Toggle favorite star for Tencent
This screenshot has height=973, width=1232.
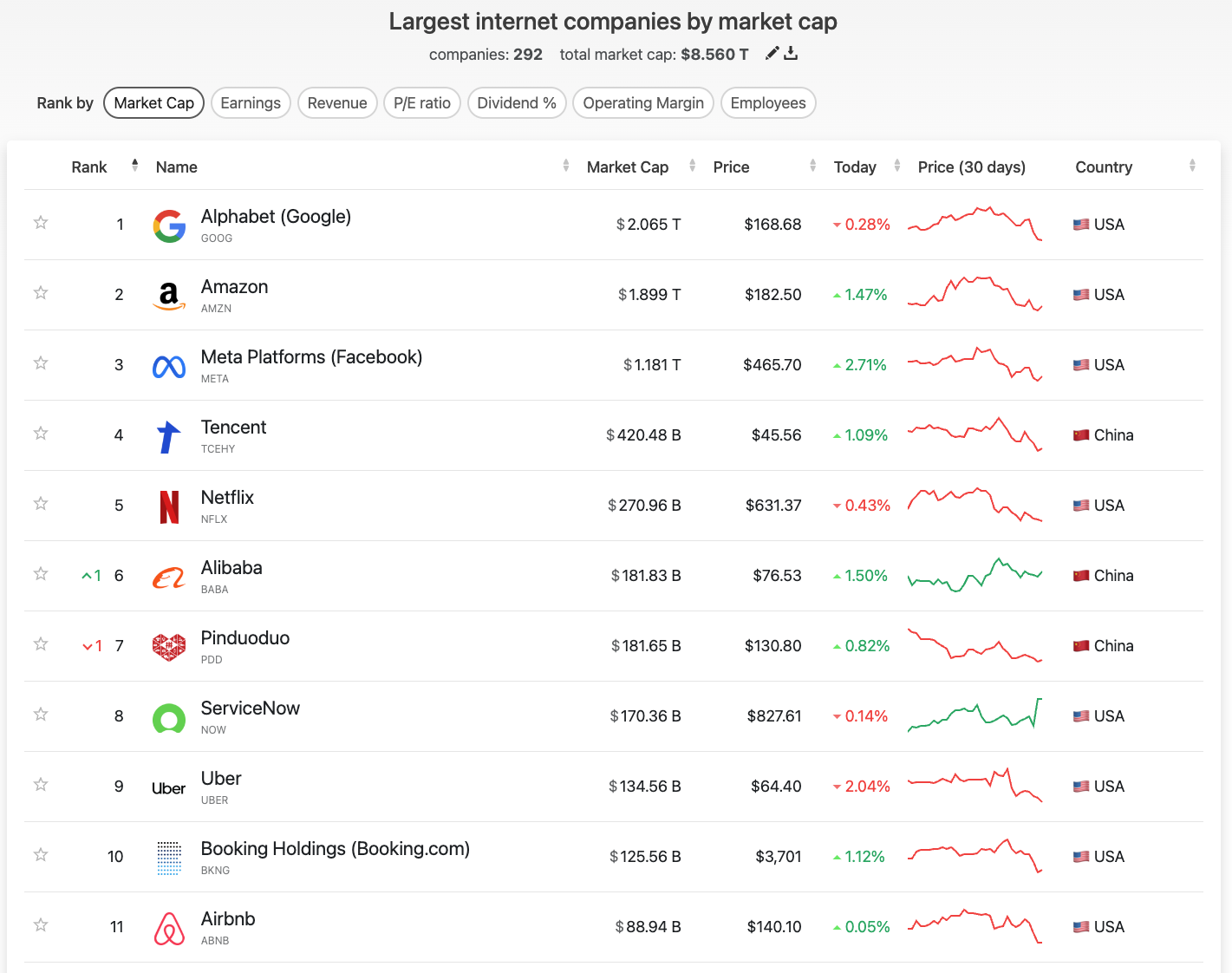(41, 434)
